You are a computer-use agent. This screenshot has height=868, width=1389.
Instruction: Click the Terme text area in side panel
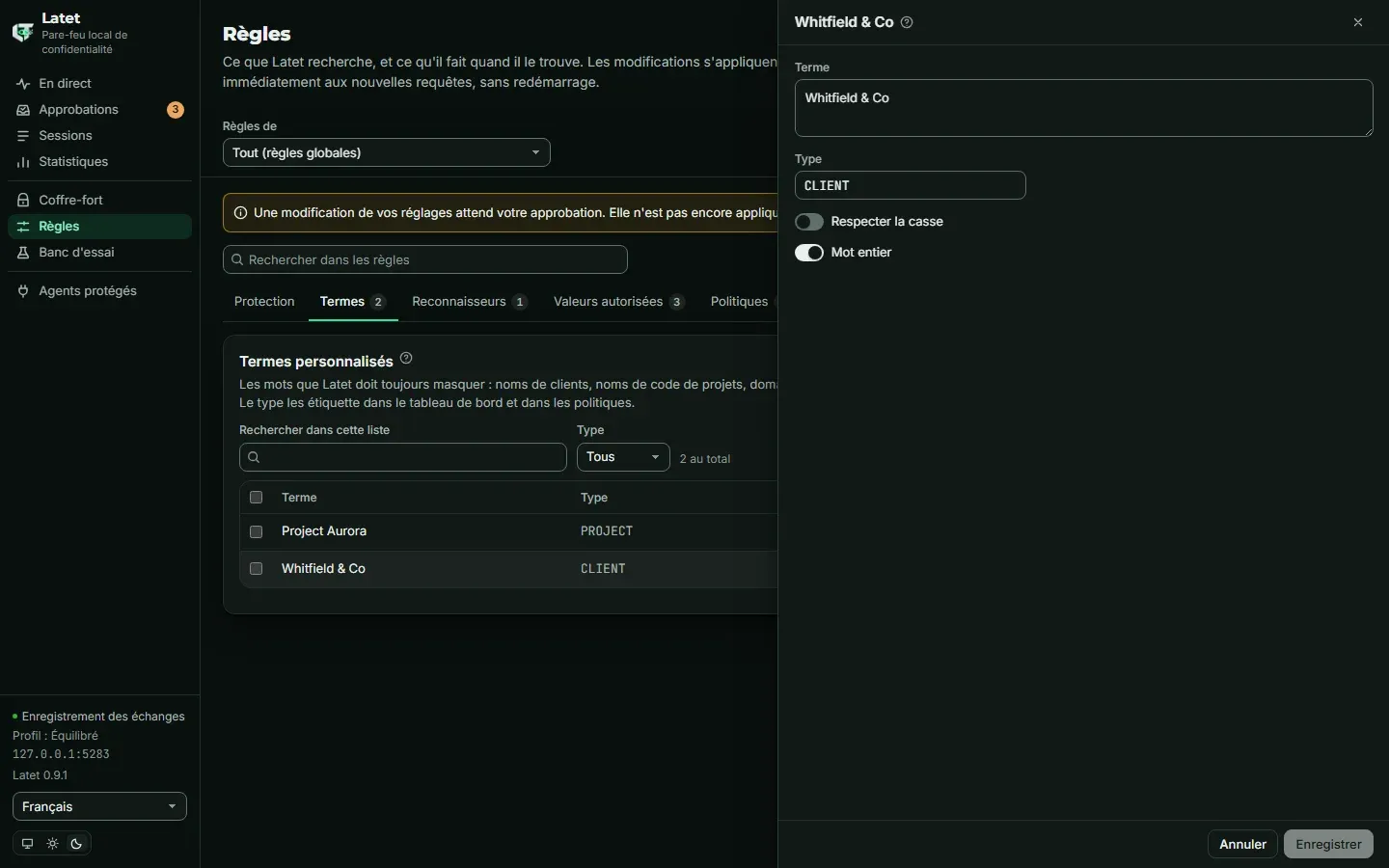[1083, 108]
